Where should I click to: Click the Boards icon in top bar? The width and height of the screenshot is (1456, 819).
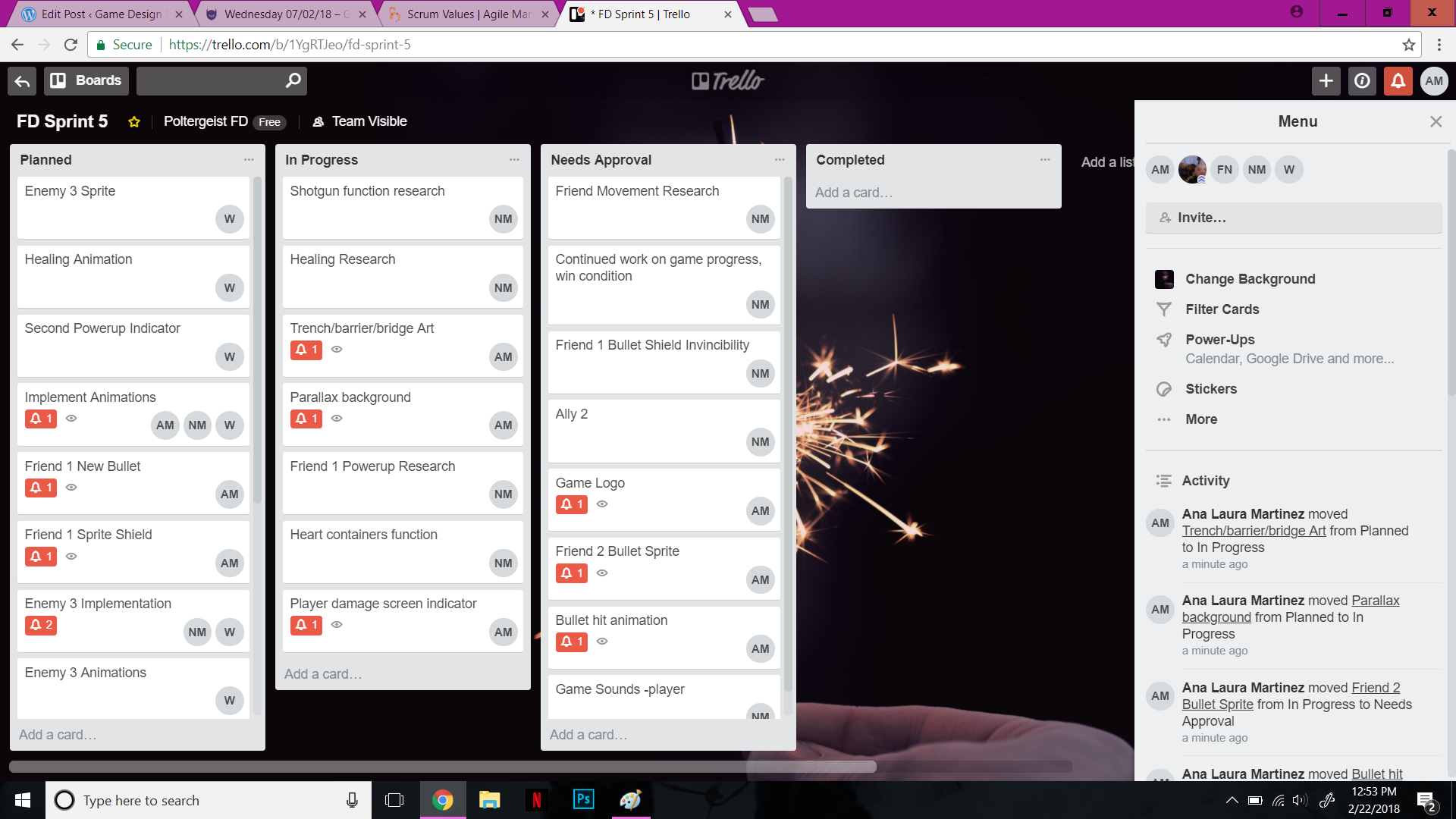point(85,80)
